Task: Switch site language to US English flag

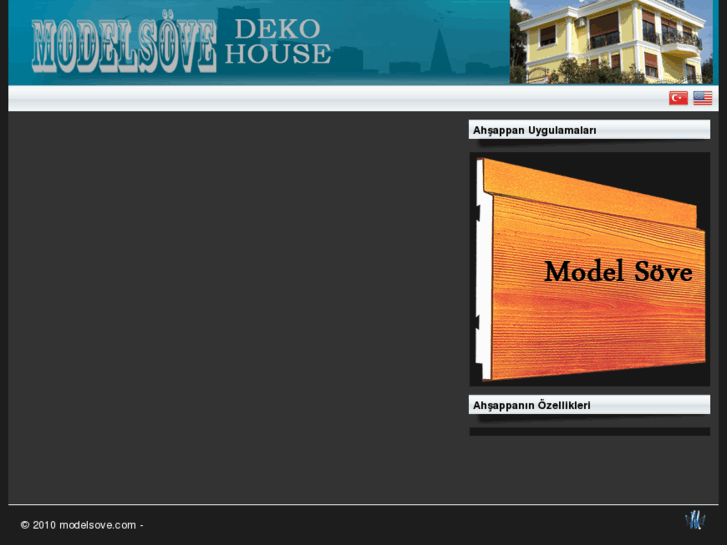Action: [702, 98]
